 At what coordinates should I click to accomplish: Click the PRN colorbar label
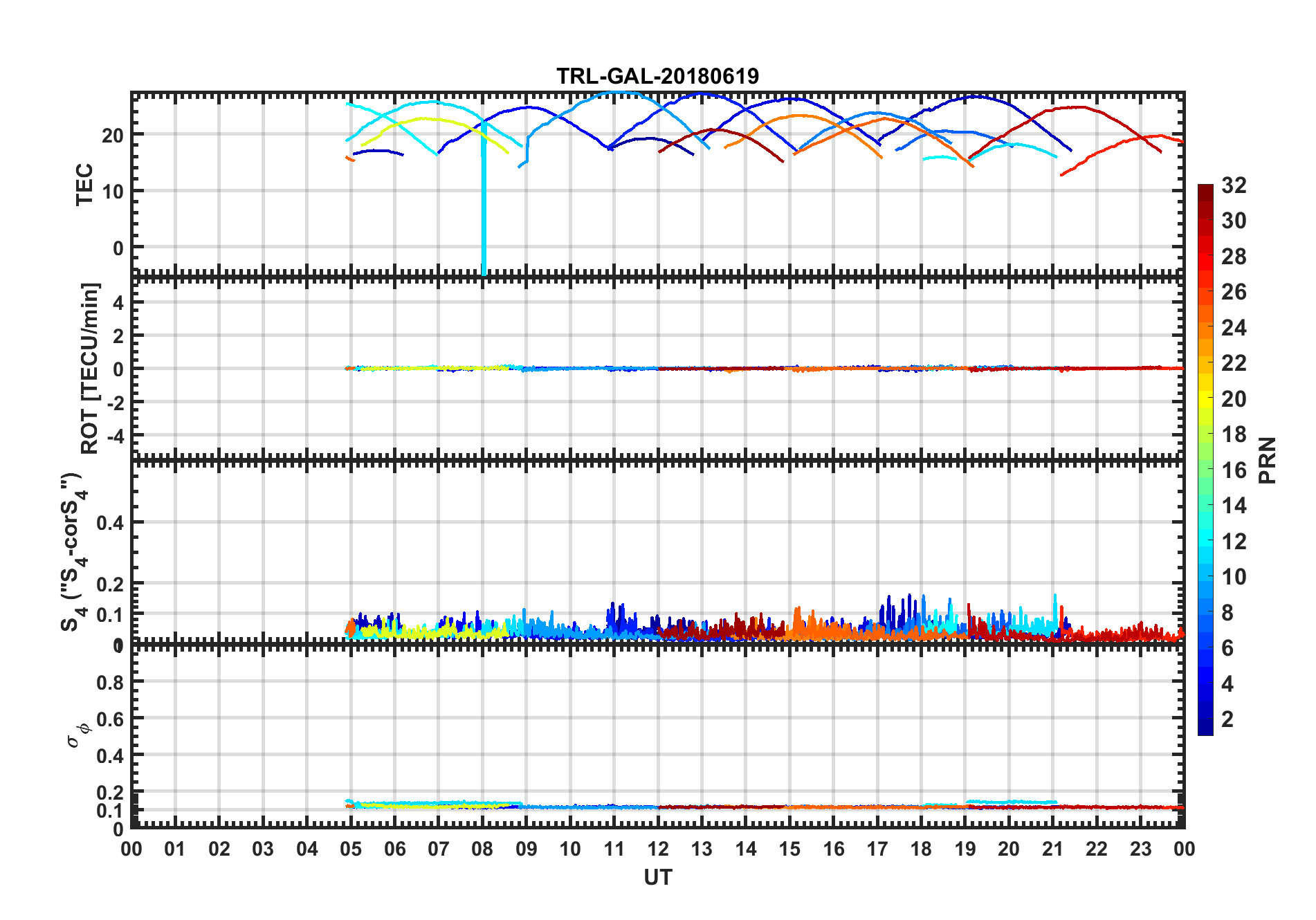click(1267, 460)
